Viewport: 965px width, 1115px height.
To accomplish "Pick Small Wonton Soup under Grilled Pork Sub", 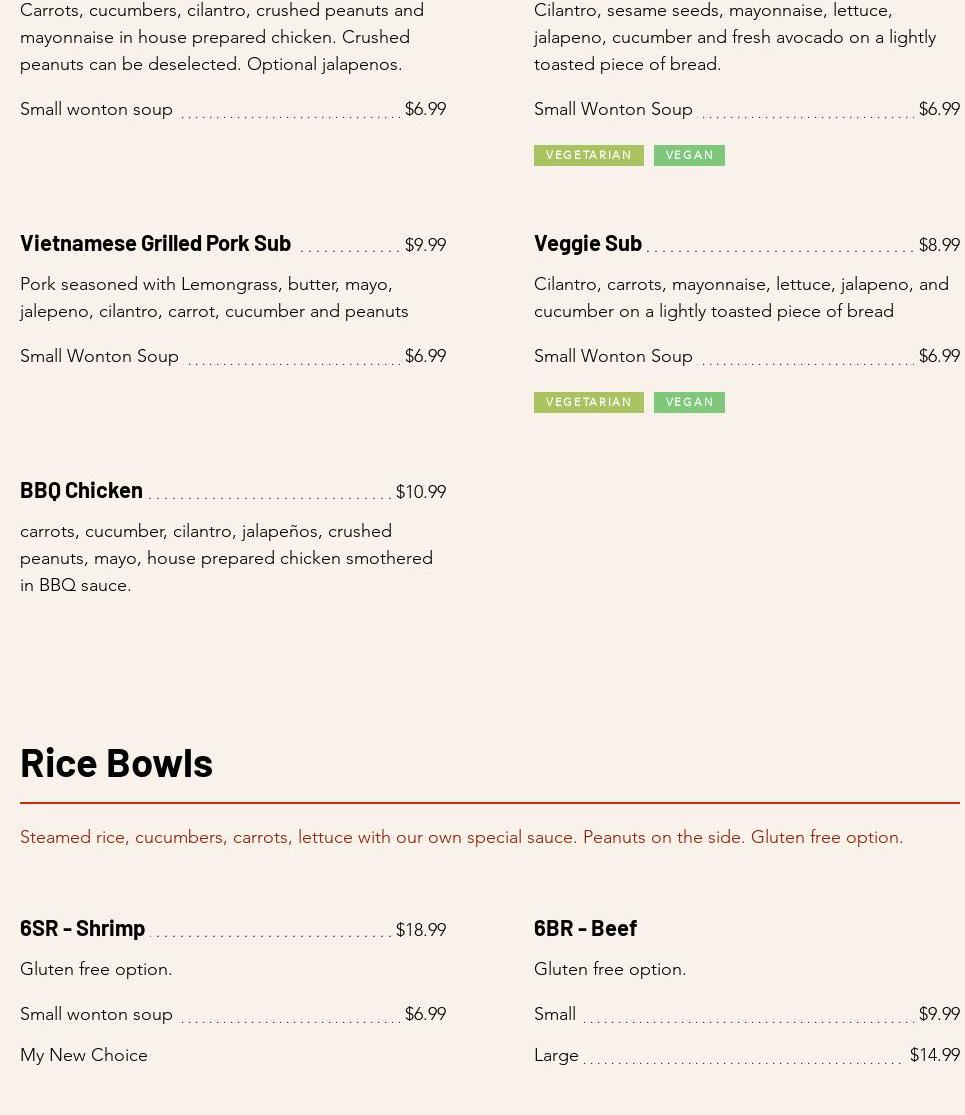I will pos(99,356).
